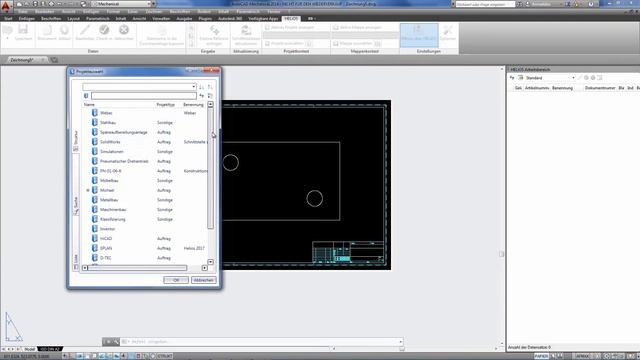
Task: Click the sort ascending icon in Projektauswahl
Action: point(201,87)
